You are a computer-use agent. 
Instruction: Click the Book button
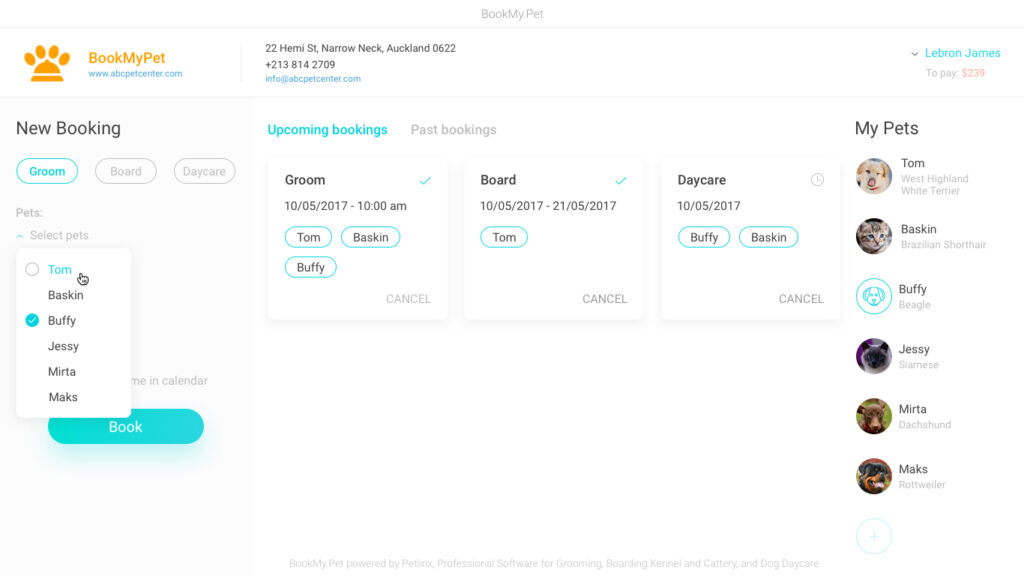(125, 426)
